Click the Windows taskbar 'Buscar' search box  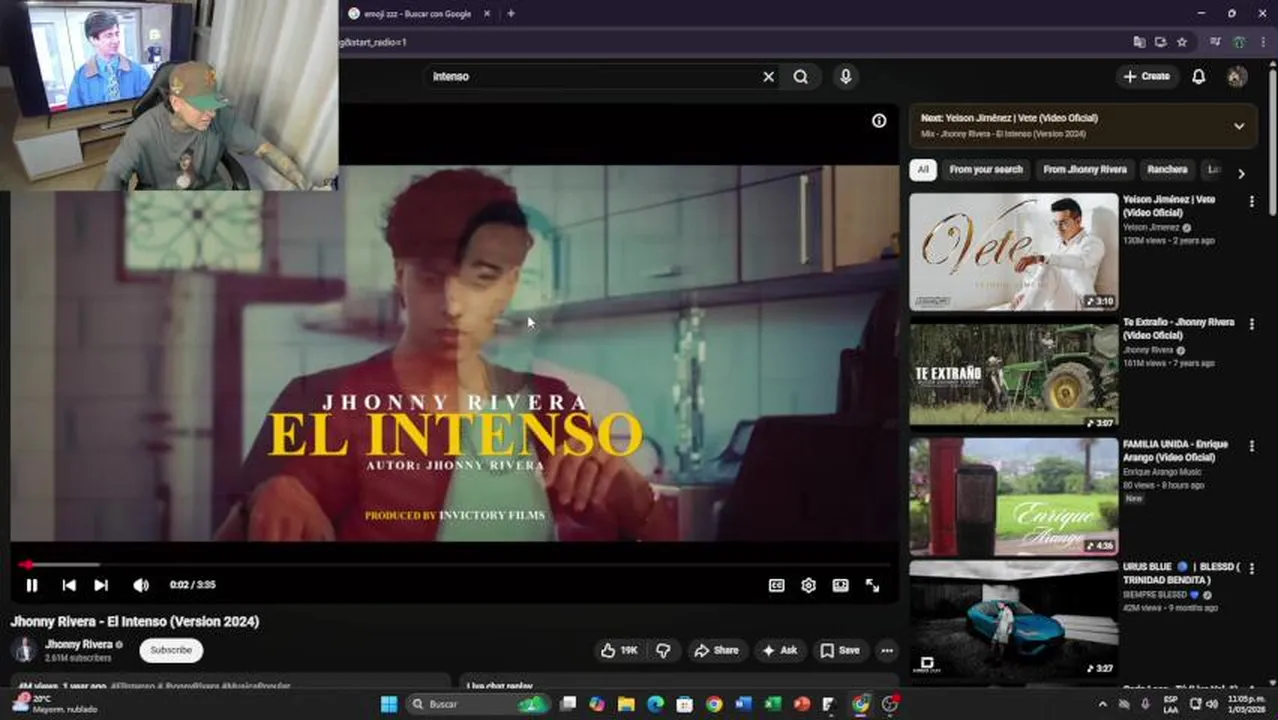tap(478, 704)
